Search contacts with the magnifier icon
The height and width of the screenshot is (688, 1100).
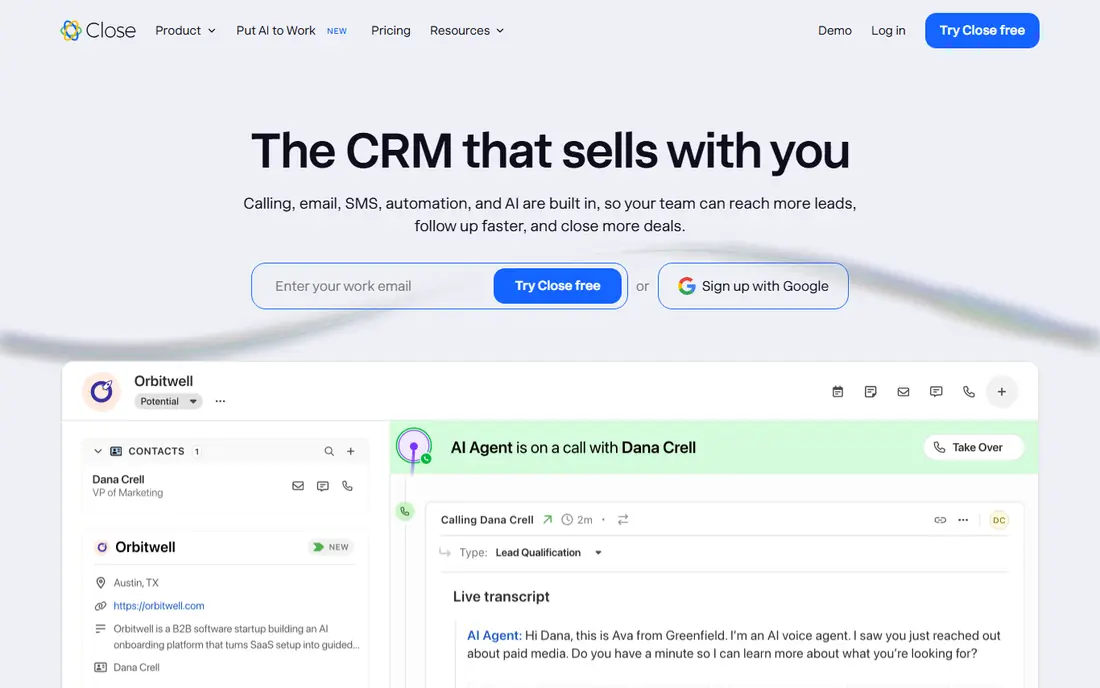[329, 451]
